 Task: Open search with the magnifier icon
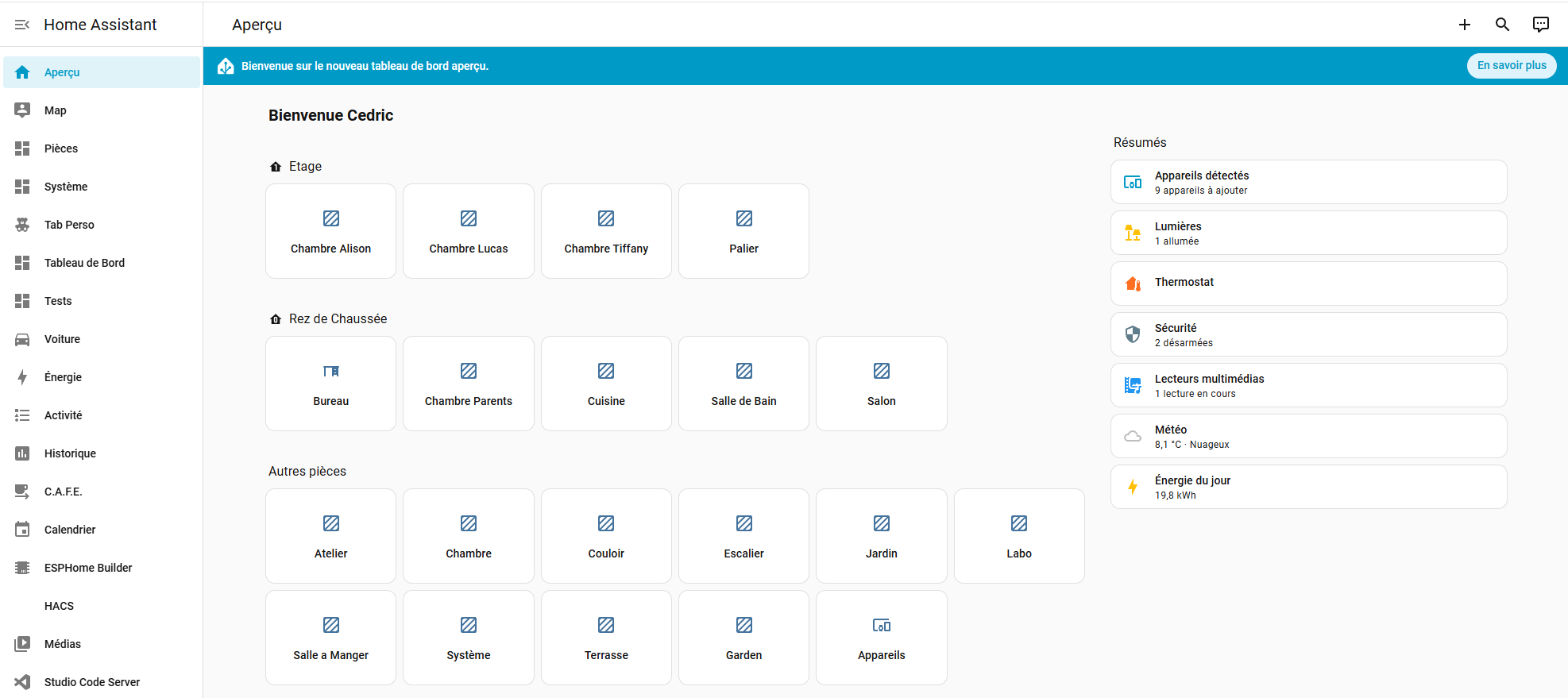(1502, 25)
